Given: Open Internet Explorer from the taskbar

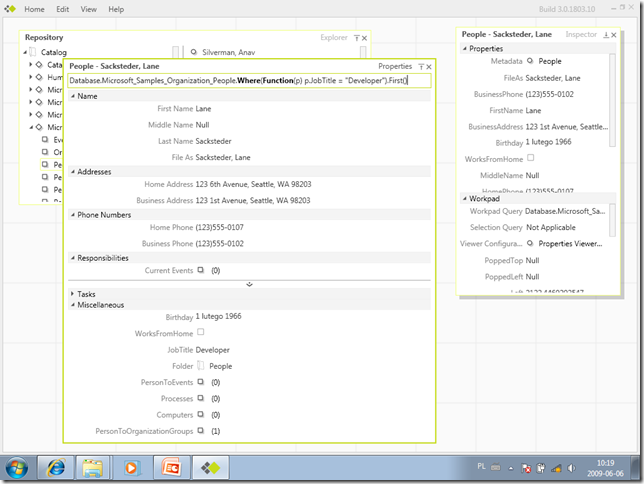Looking at the screenshot, I should tap(54, 467).
